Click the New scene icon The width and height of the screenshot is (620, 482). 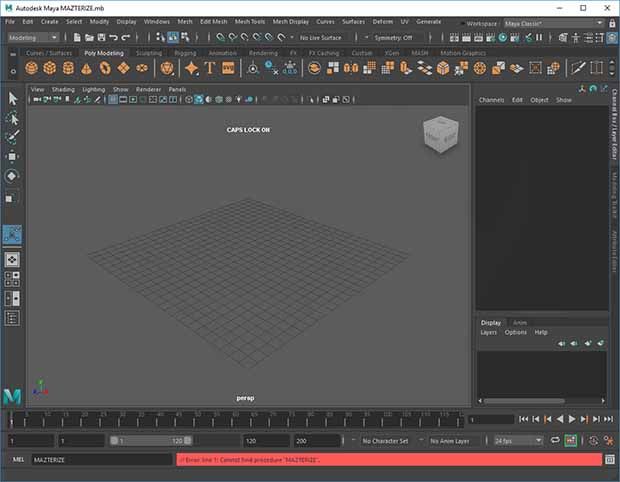78,38
